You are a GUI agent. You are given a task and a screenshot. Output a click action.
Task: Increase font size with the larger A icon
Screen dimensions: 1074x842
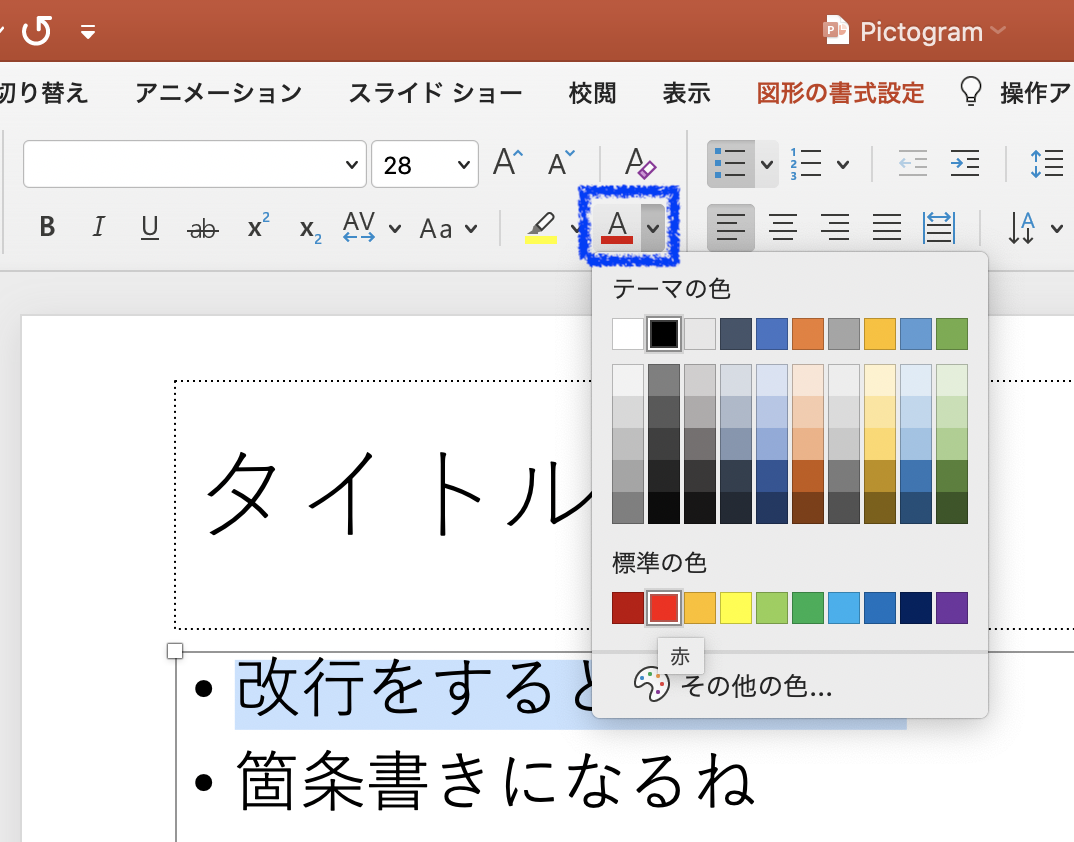click(x=508, y=163)
